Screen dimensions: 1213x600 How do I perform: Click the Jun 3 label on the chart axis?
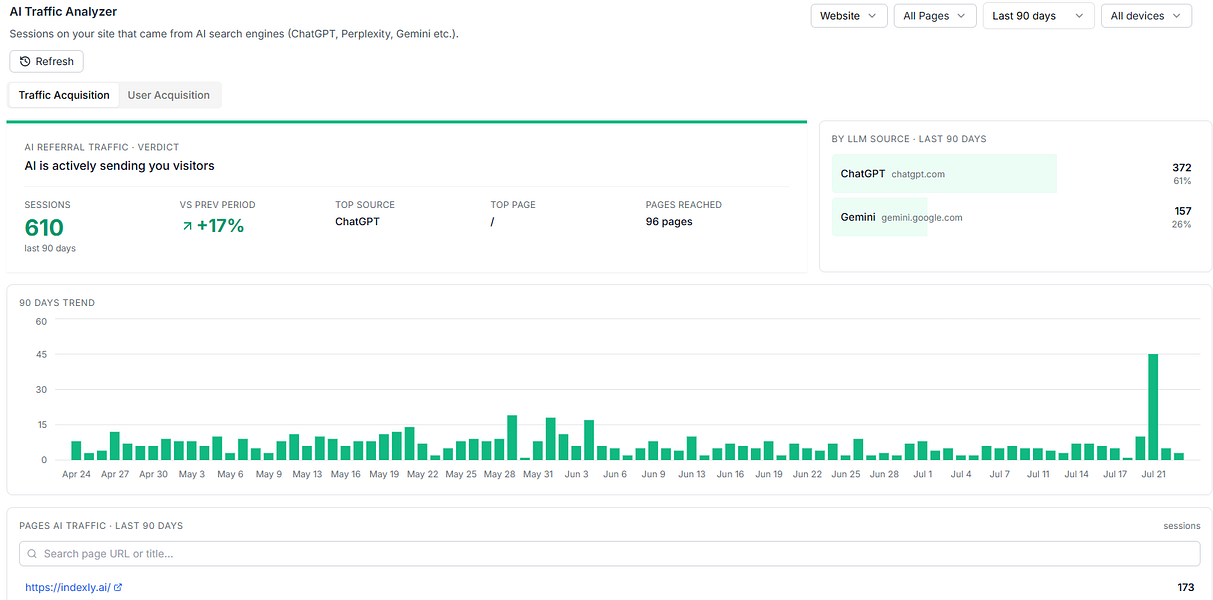[577, 475]
